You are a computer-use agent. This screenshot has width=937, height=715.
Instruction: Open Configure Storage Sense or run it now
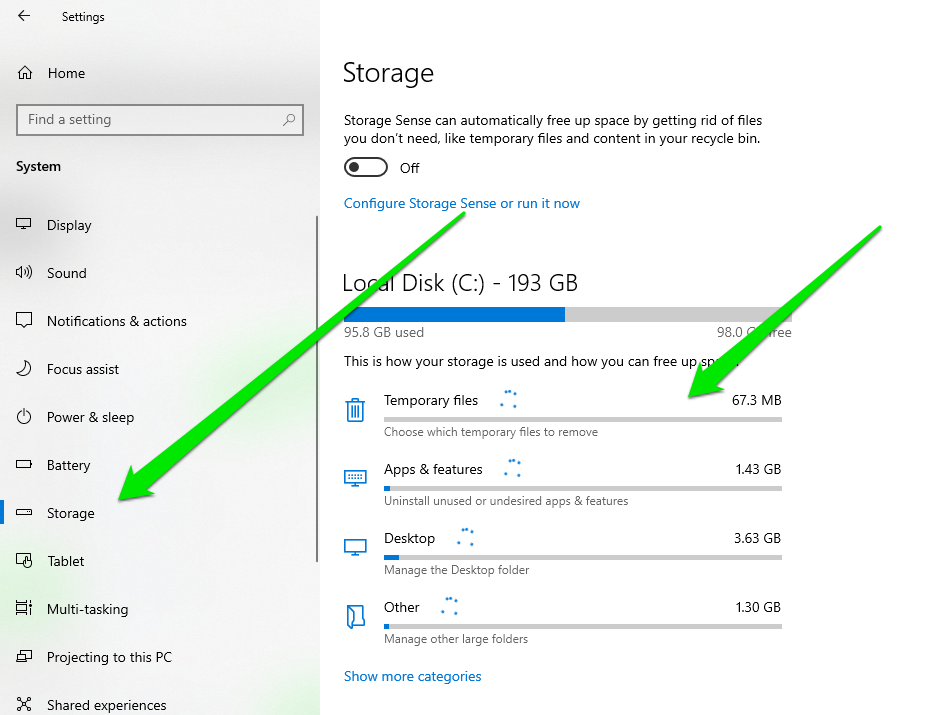pos(461,203)
